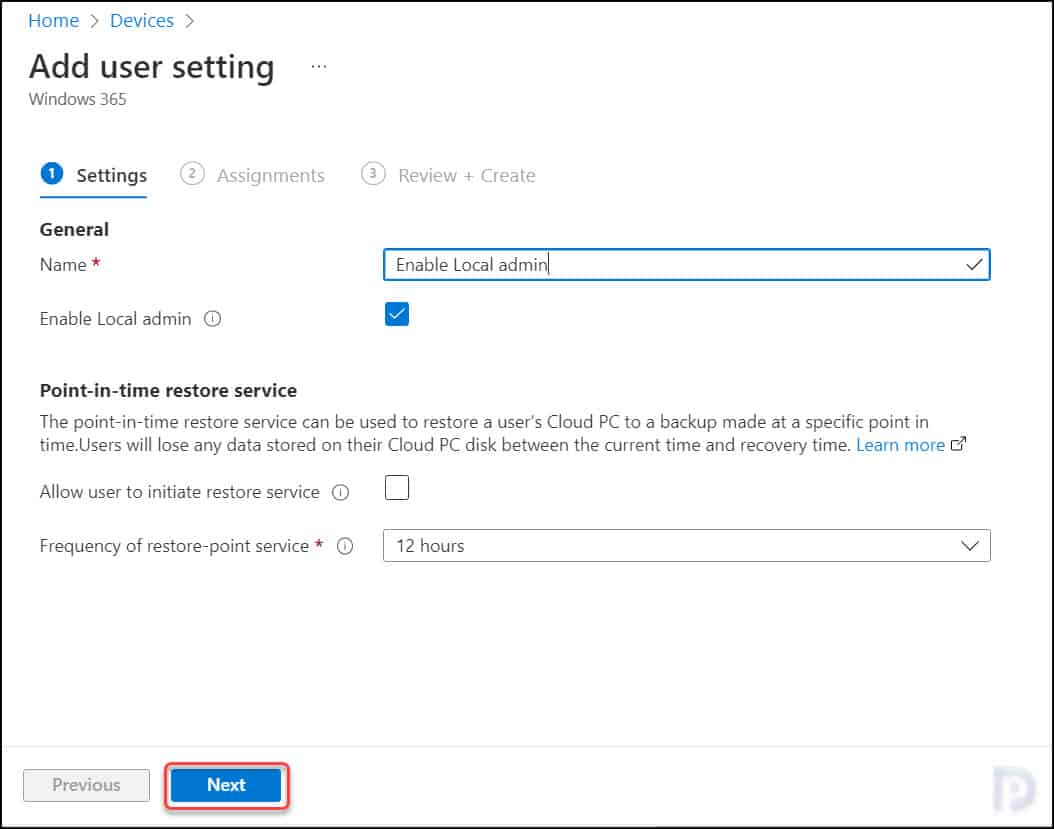Image resolution: width=1054 pixels, height=829 pixels.
Task: Go to Home breadcrumb
Action: (x=54, y=21)
